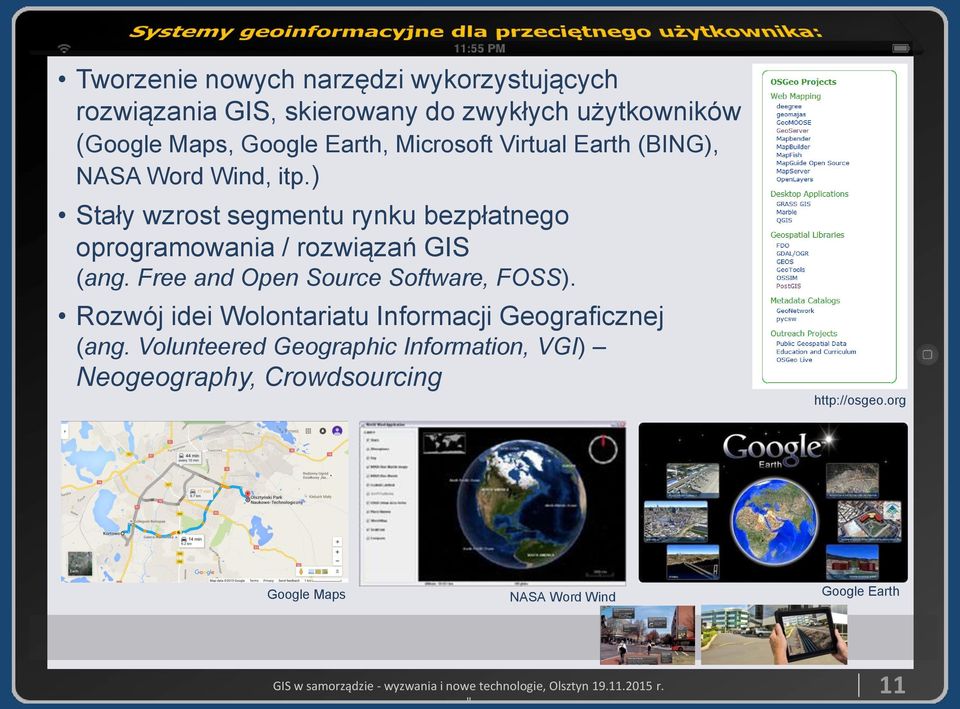This screenshot has width=960, height=709.
Task: Click the 14 min route label on map
Action: 190,541
